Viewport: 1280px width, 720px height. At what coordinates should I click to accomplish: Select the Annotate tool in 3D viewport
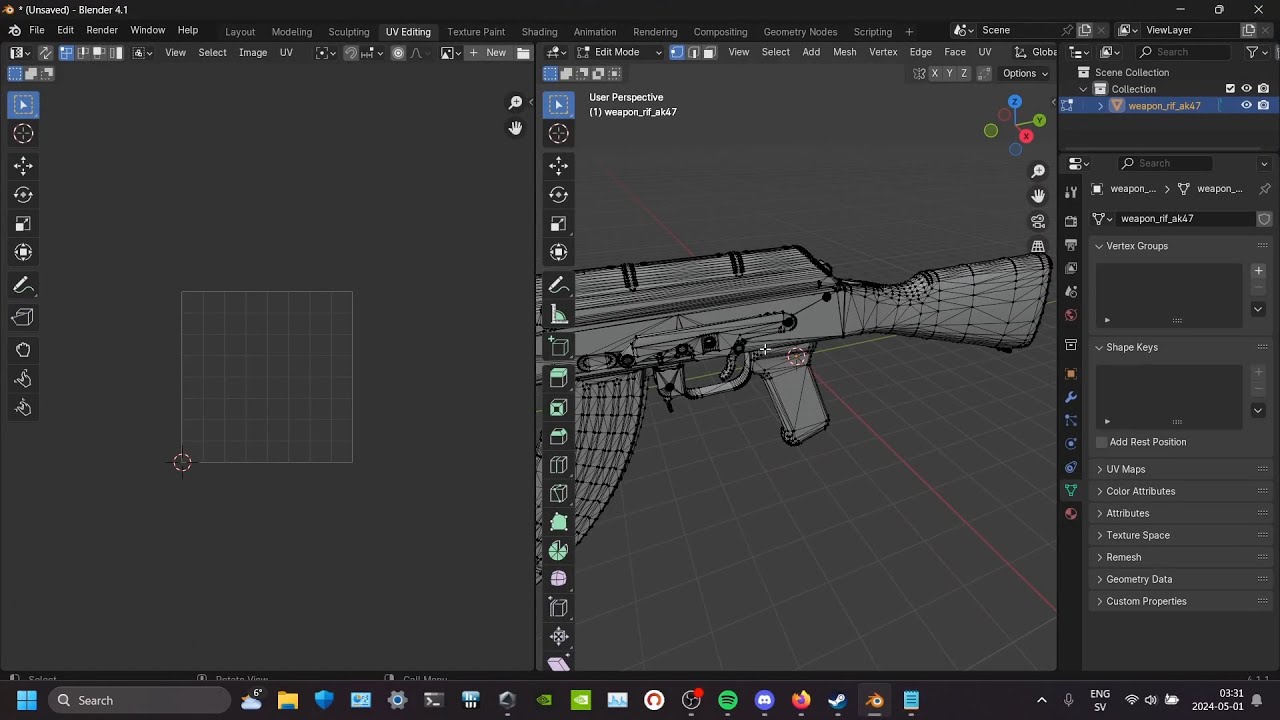click(x=559, y=286)
